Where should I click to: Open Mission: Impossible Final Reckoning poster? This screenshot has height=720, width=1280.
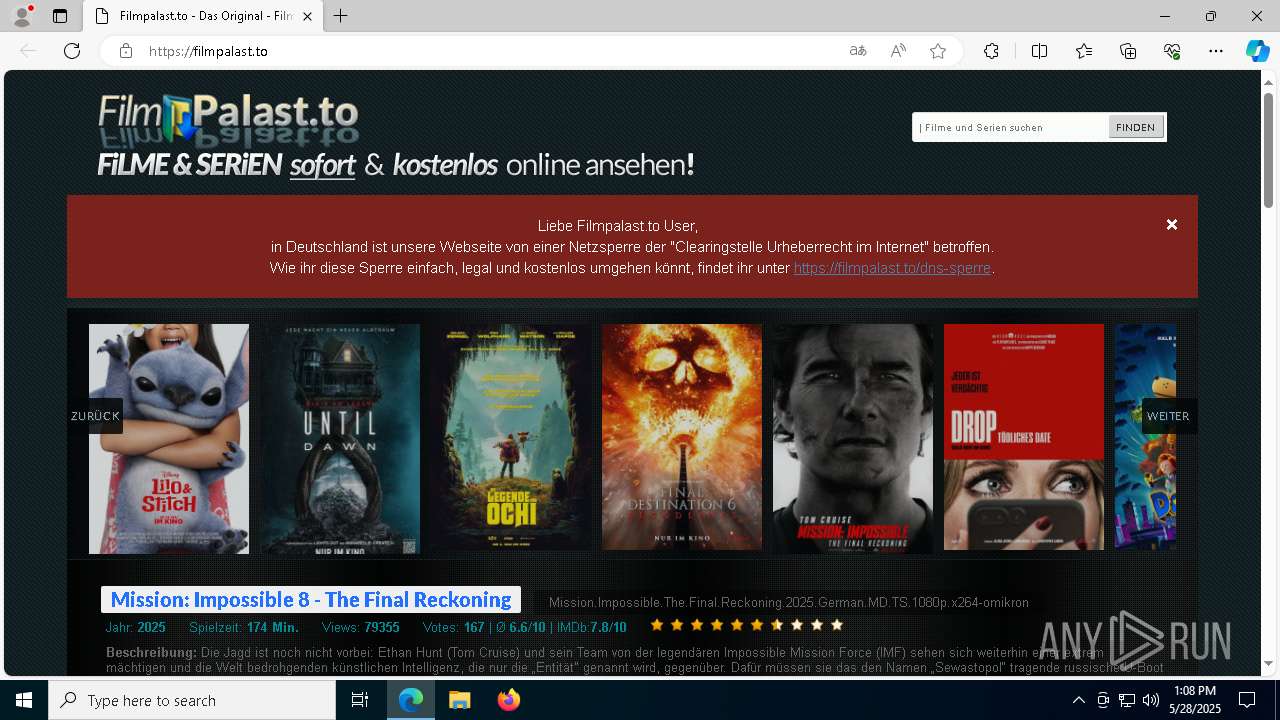tap(853, 438)
